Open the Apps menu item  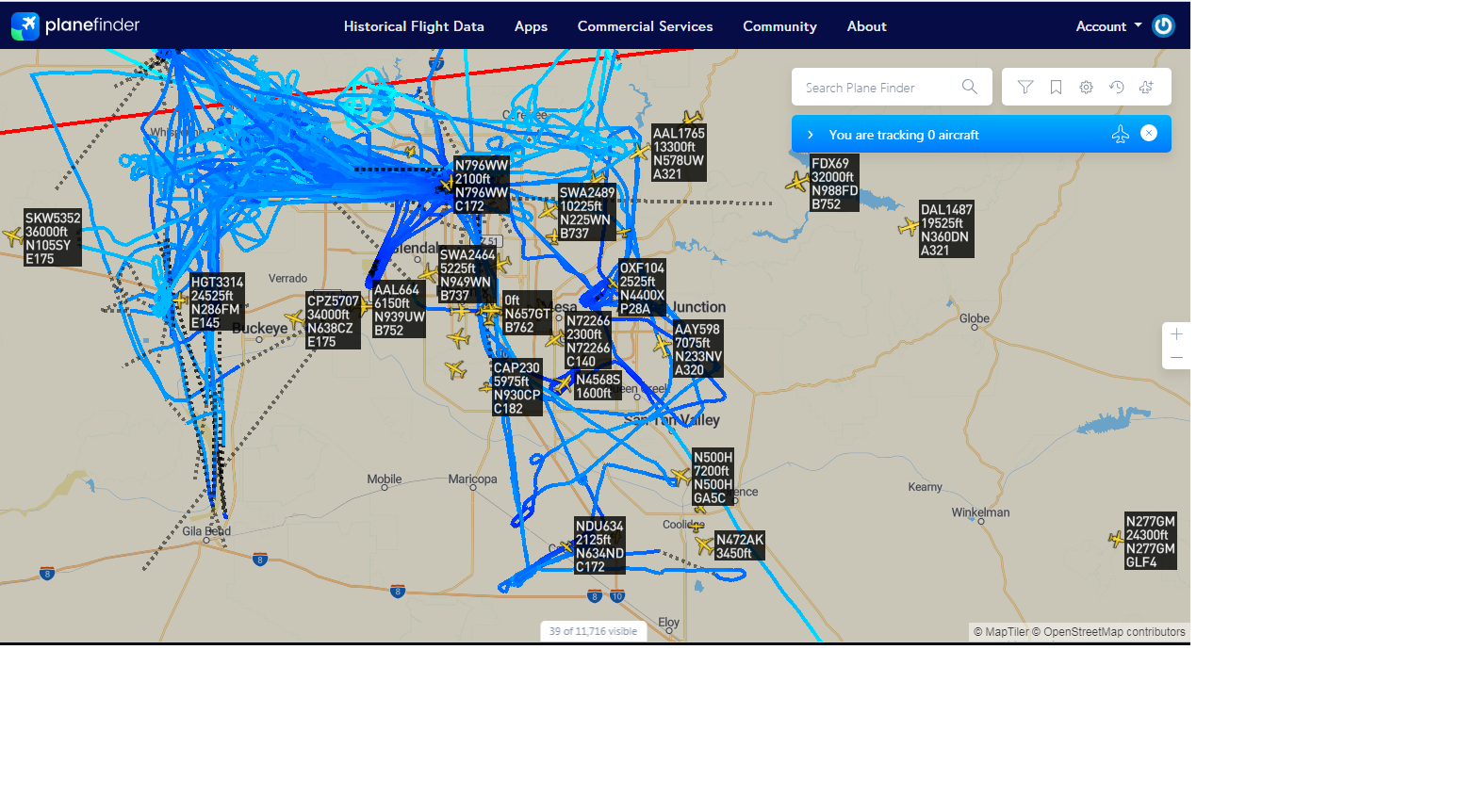coord(531,26)
